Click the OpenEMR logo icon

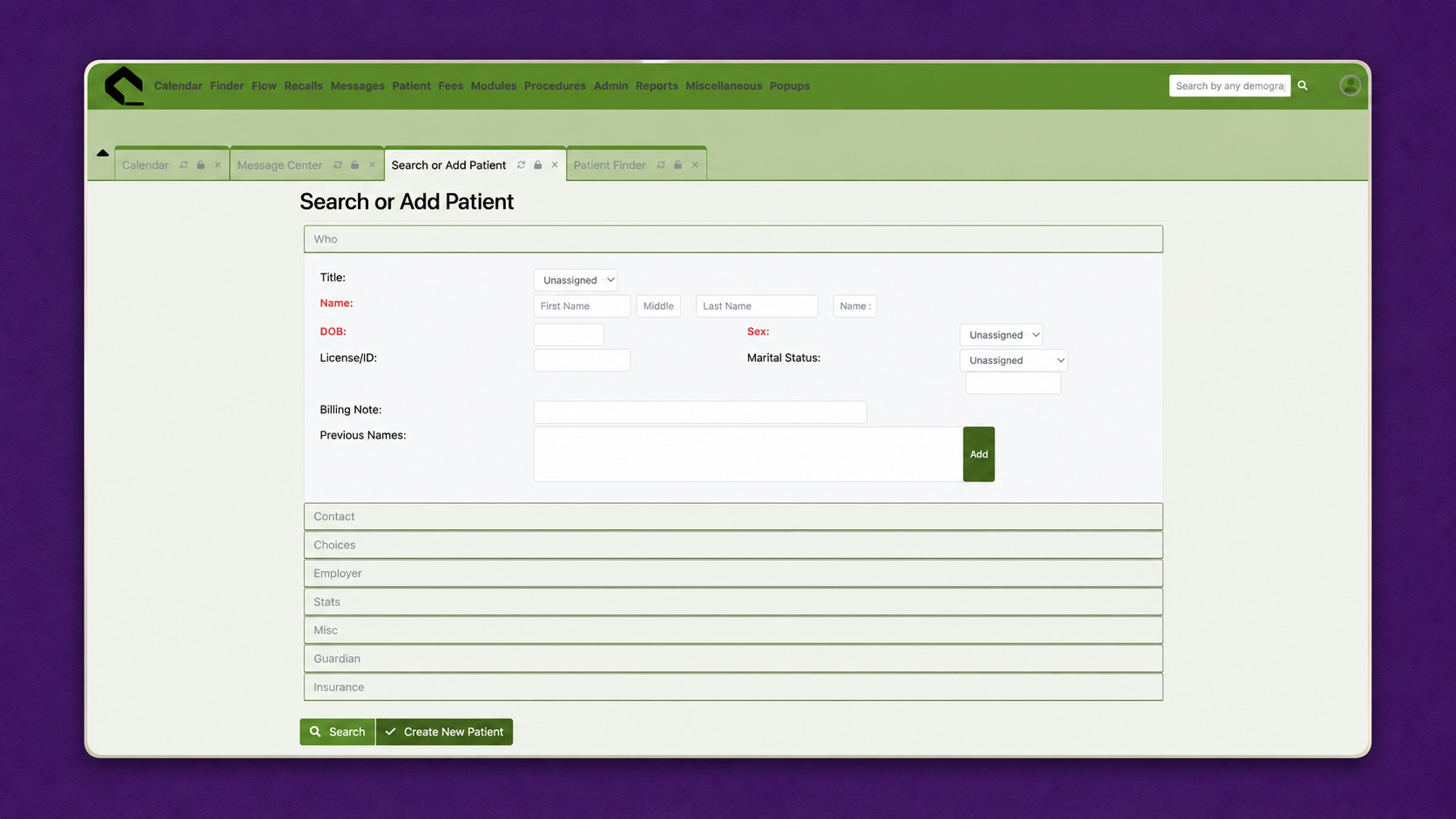click(124, 85)
